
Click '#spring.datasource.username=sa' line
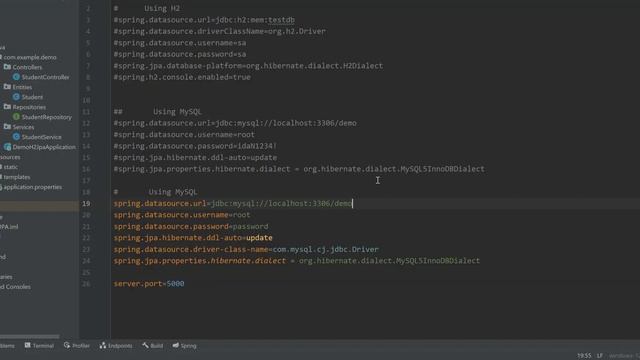(180, 43)
